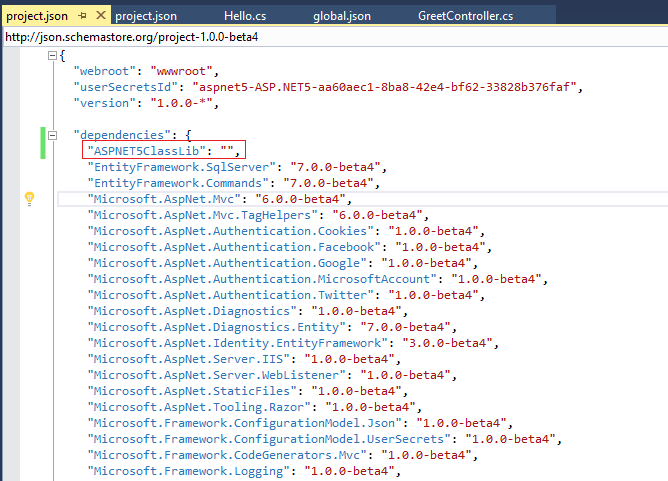Viewport: 668px width, 481px height.
Task: Click "Microsoft.AspNet.Authentication.Google" entry
Action: coord(281,263)
